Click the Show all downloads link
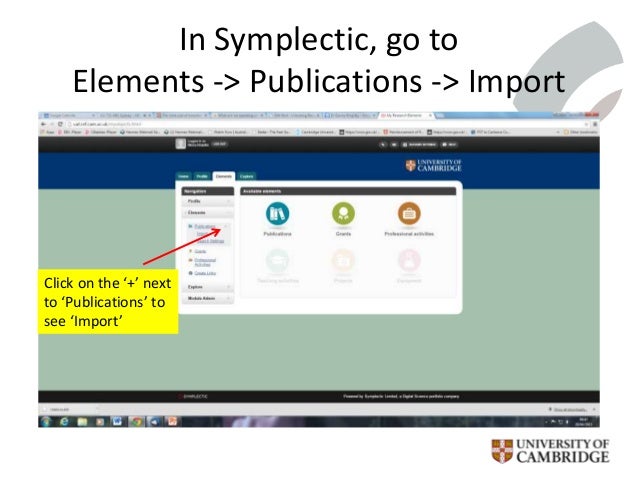Viewport: 638px width, 479px height. point(568,409)
